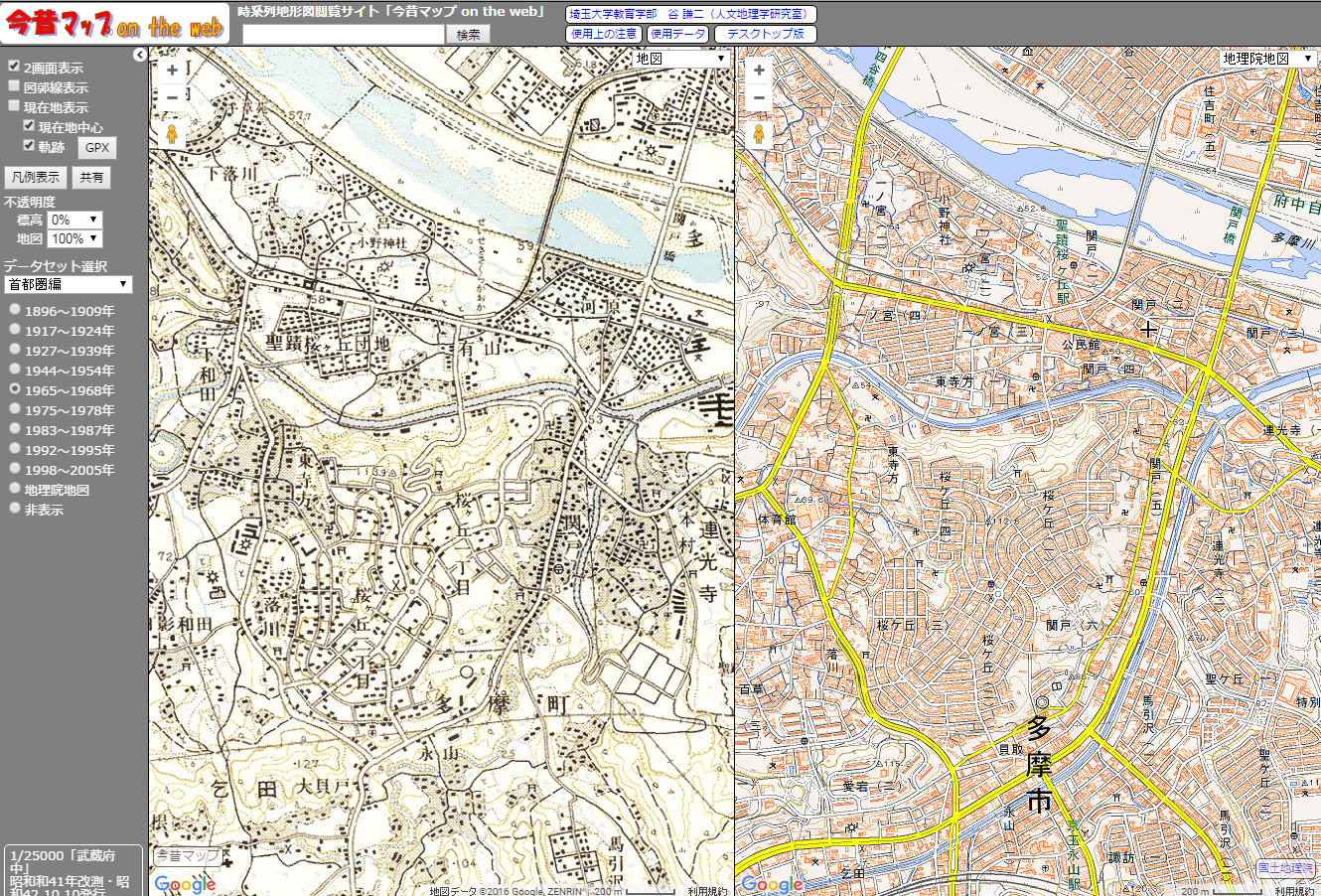Open デスクトップ版 link
Image resolution: width=1321 pixels, height=896 pixels.
click(x=765, y=34)
